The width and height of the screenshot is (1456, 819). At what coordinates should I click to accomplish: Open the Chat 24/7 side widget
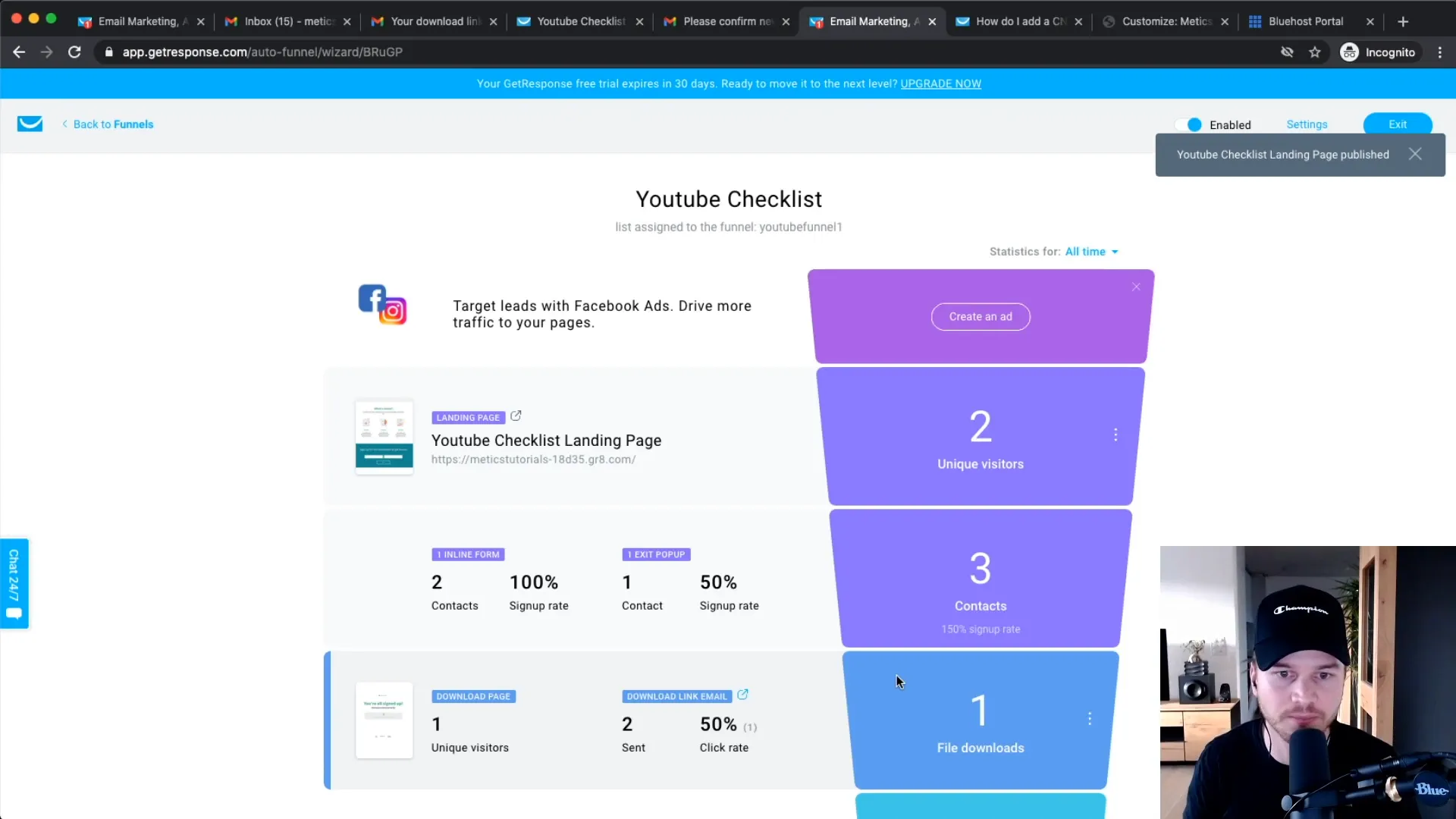coord(14,583)
